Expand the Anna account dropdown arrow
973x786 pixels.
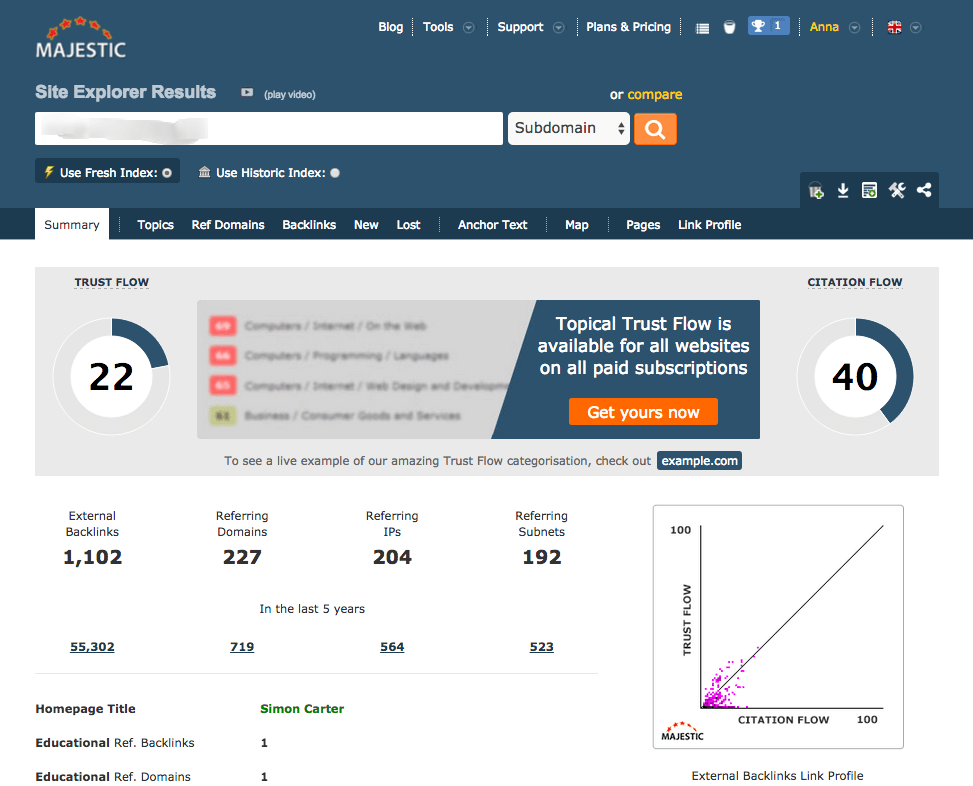(x=854, y=27)
